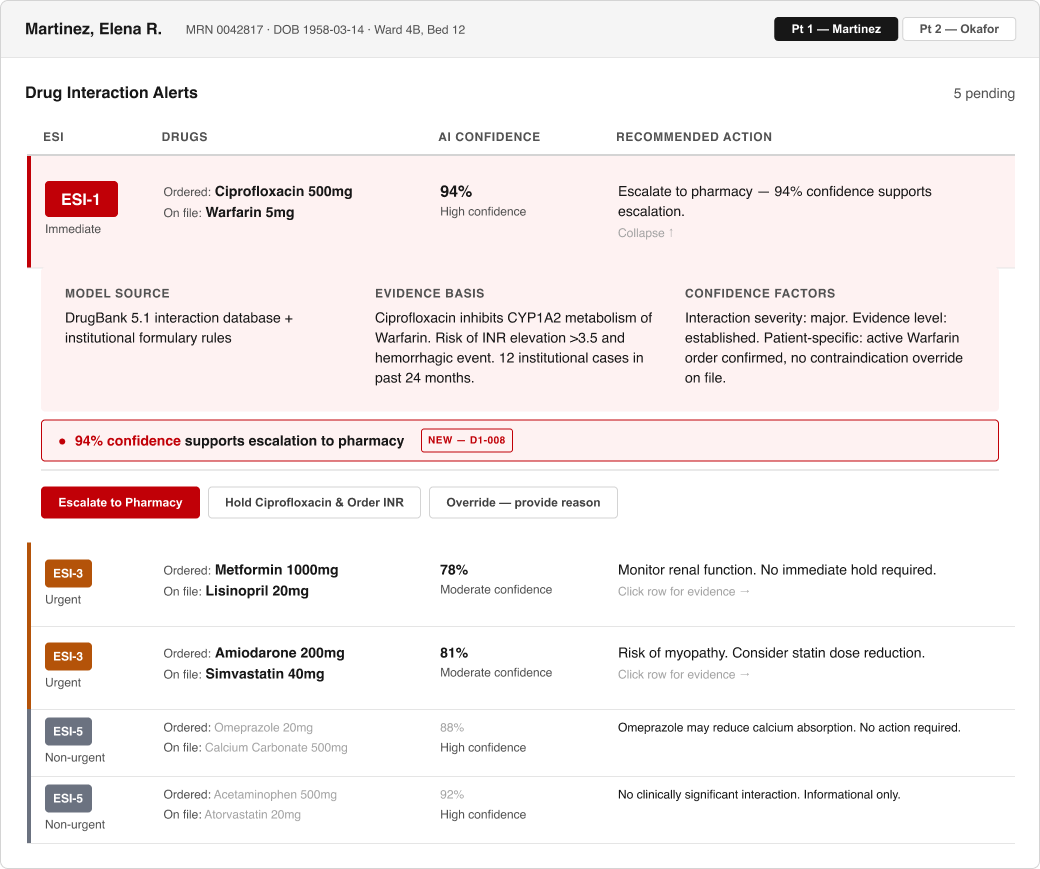Click Atorvastatin 20mg on file
The image size is (1040, 869).
pos(253,815)
